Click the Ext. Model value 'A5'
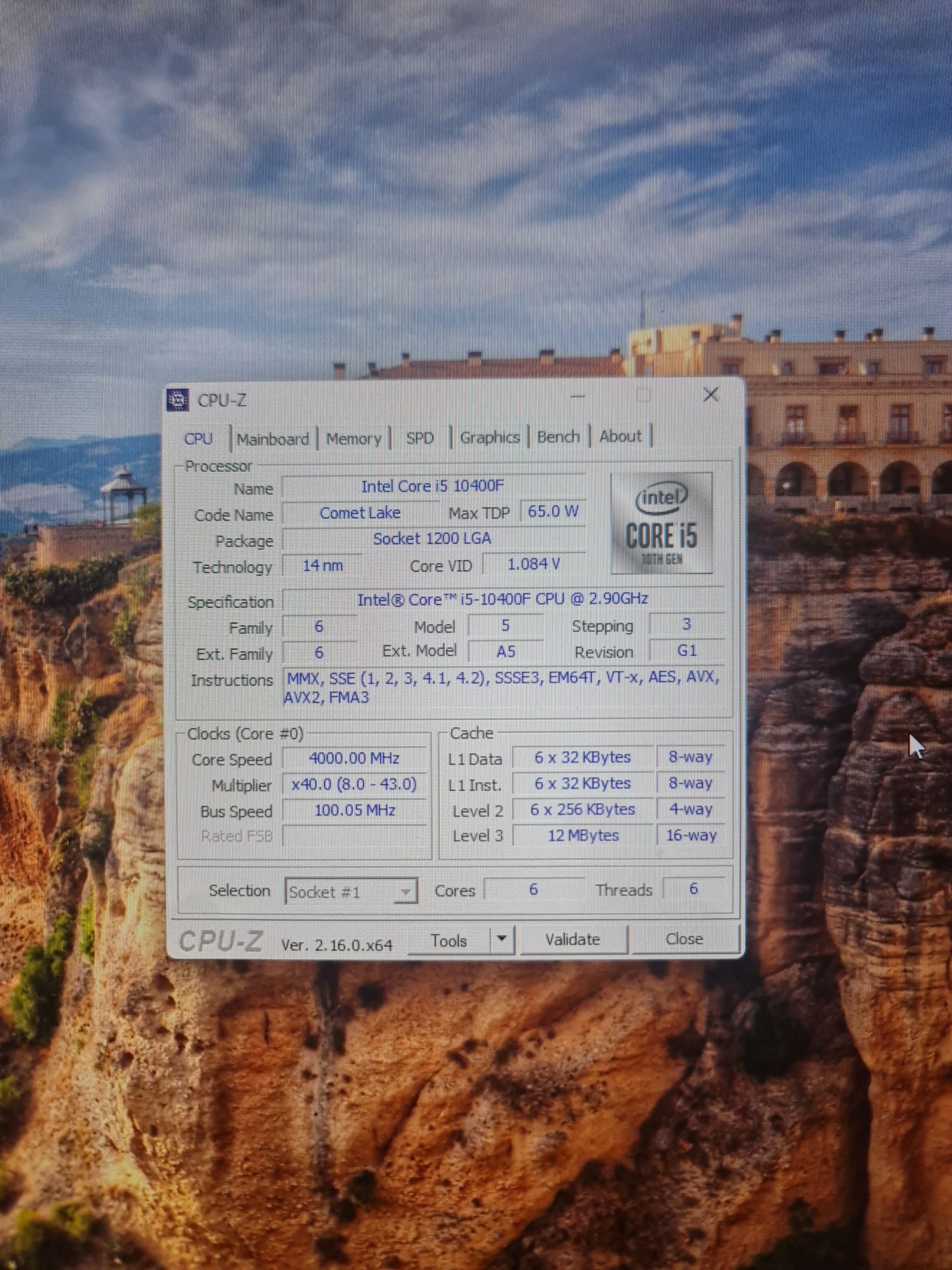 tap(506, 652)
